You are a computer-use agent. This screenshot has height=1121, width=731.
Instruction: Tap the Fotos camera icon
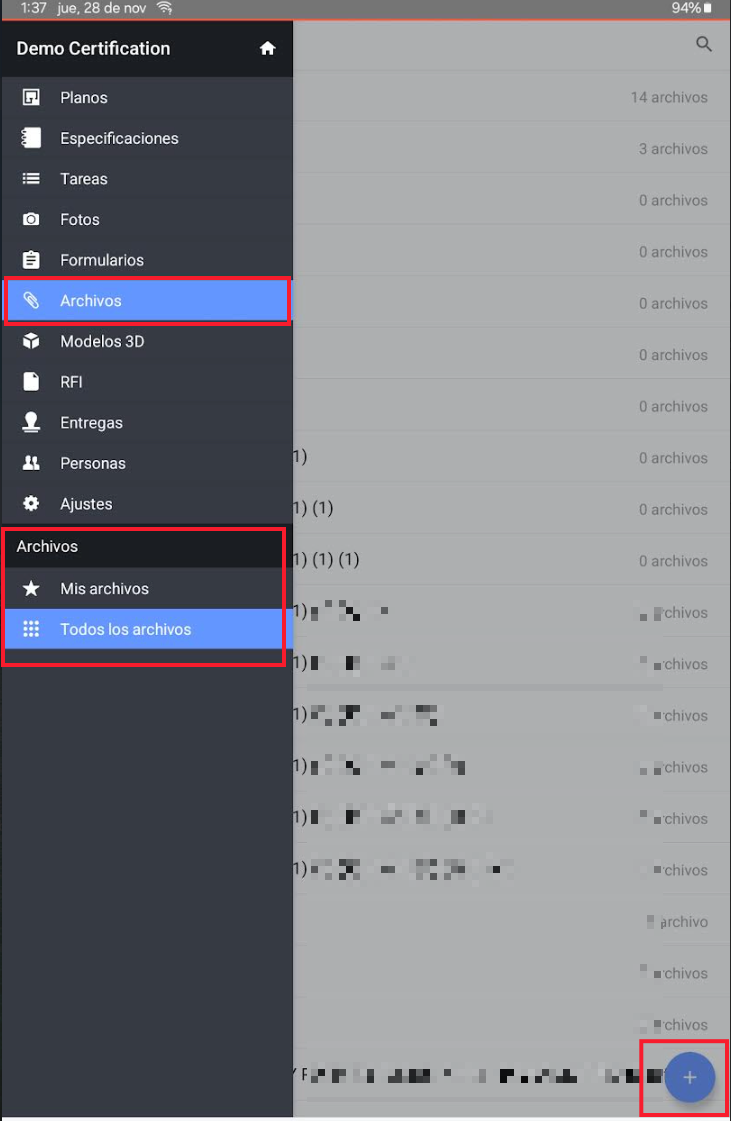coord(31,219)
